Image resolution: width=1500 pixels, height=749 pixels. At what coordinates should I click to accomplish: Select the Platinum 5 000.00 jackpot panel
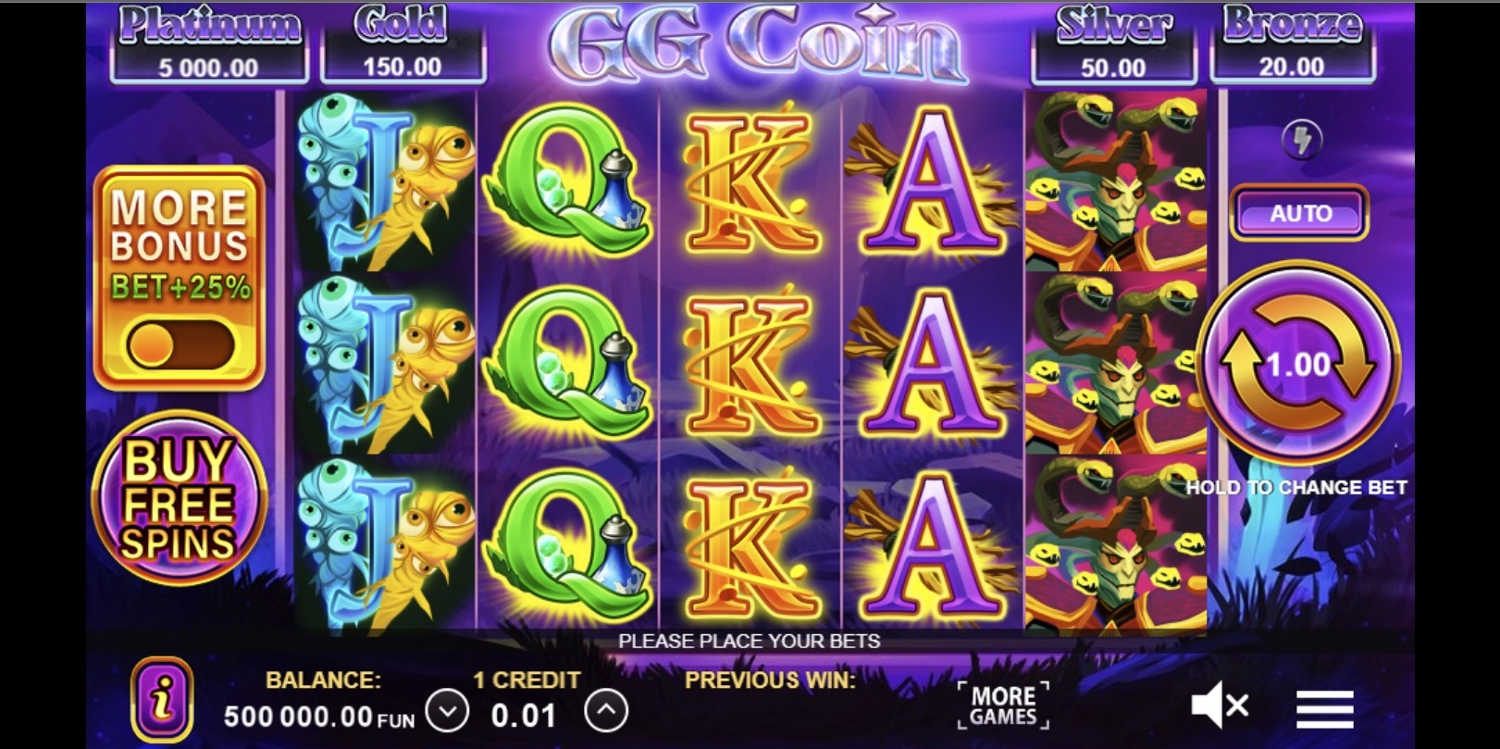[209, 44]
